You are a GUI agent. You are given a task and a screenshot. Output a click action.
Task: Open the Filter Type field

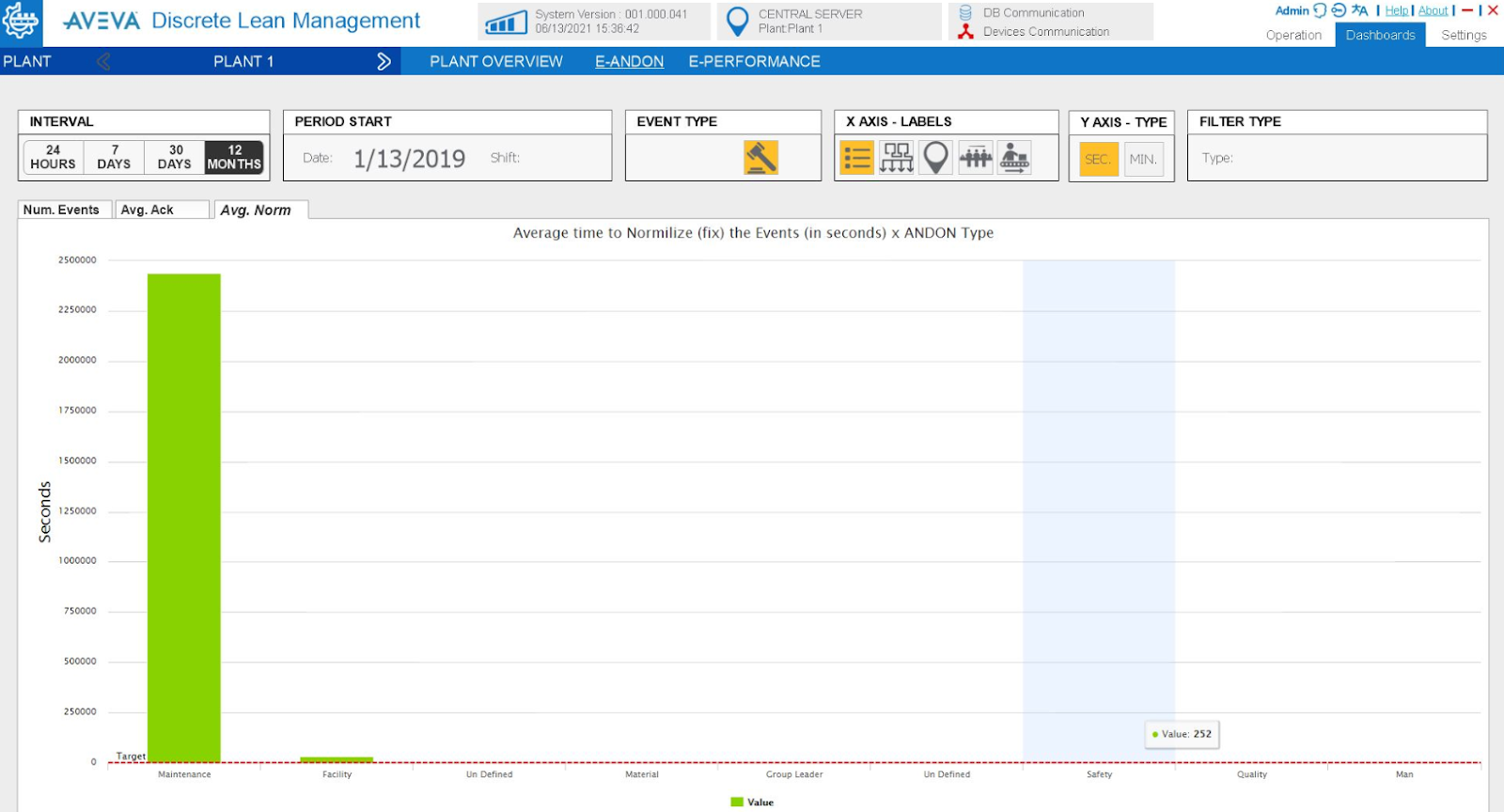pos(1337,158)
